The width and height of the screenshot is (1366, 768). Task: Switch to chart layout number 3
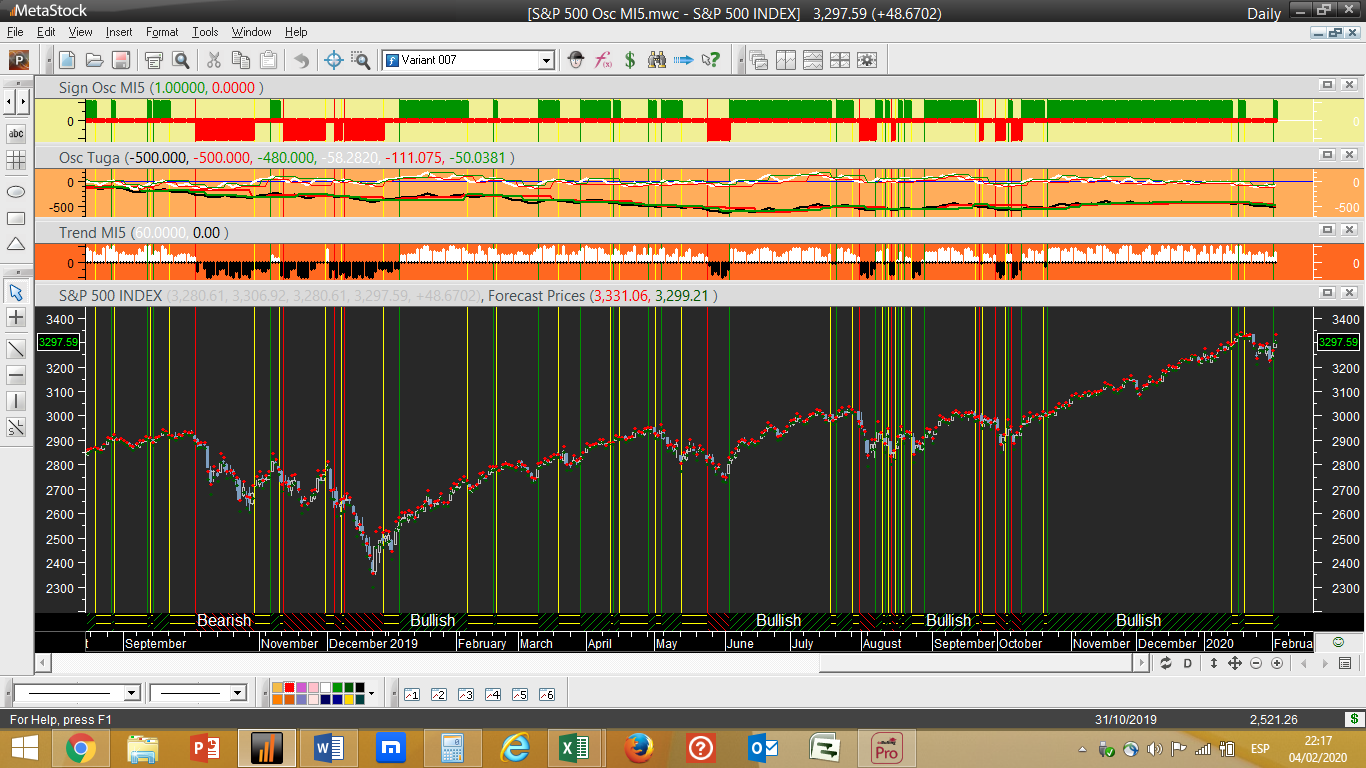(x=465, y=694)
